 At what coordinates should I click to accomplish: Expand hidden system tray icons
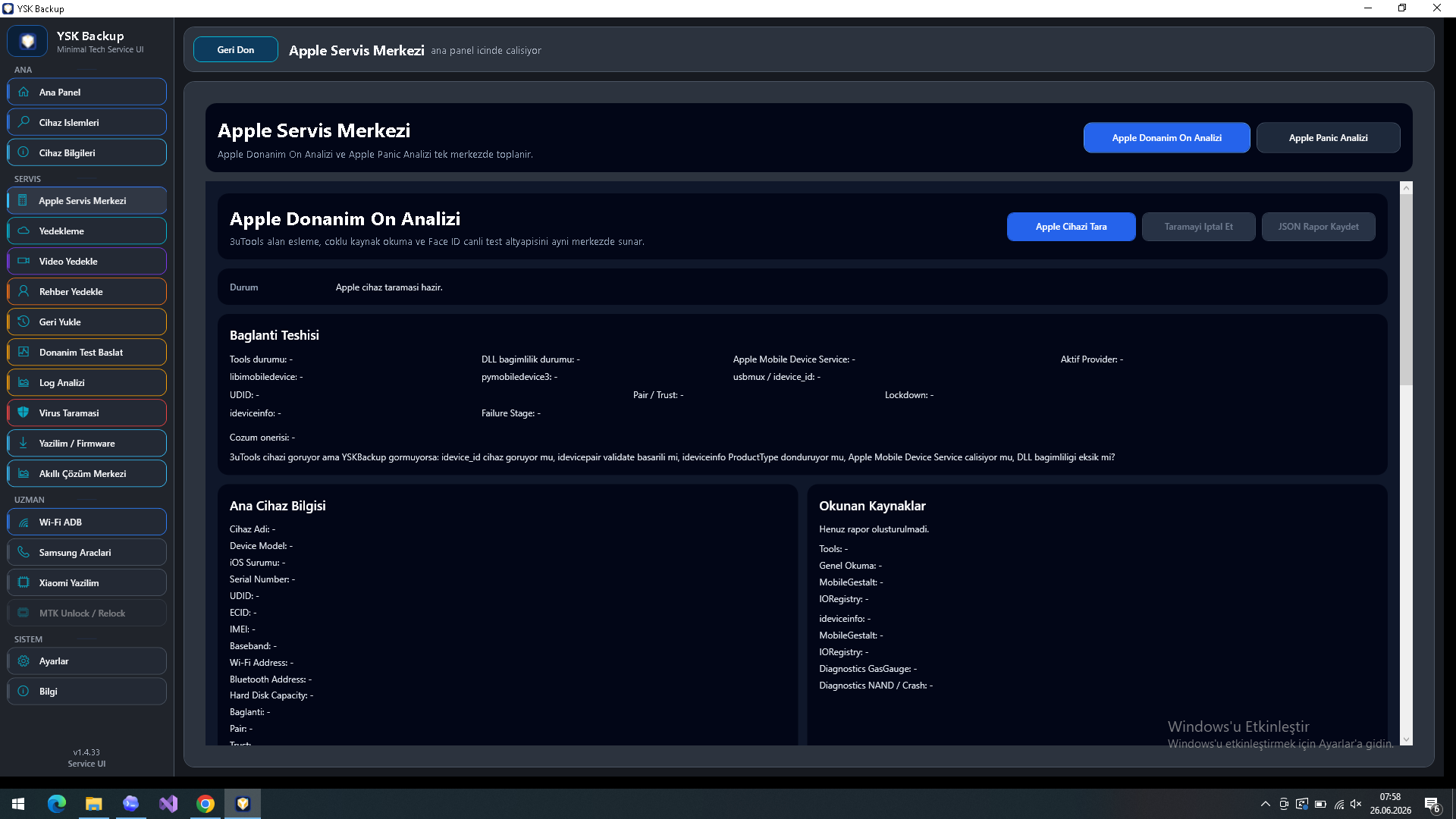click(x=1265, y=804)
